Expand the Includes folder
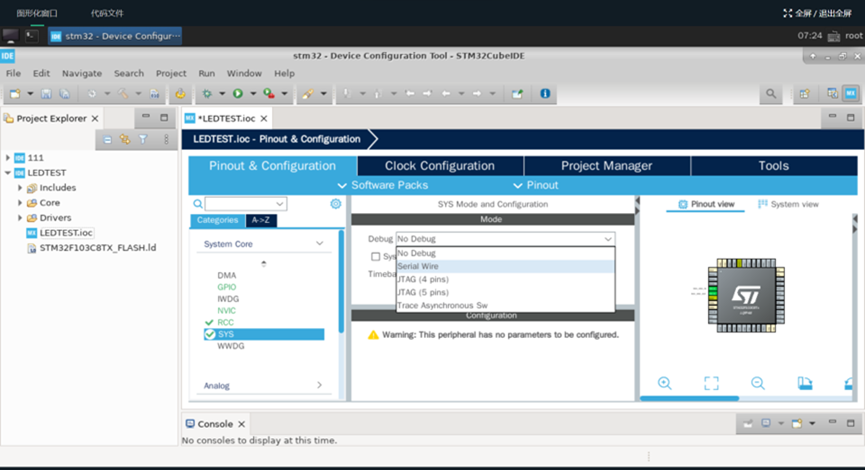Screen dimensions: 865x470 coord(20,188)
